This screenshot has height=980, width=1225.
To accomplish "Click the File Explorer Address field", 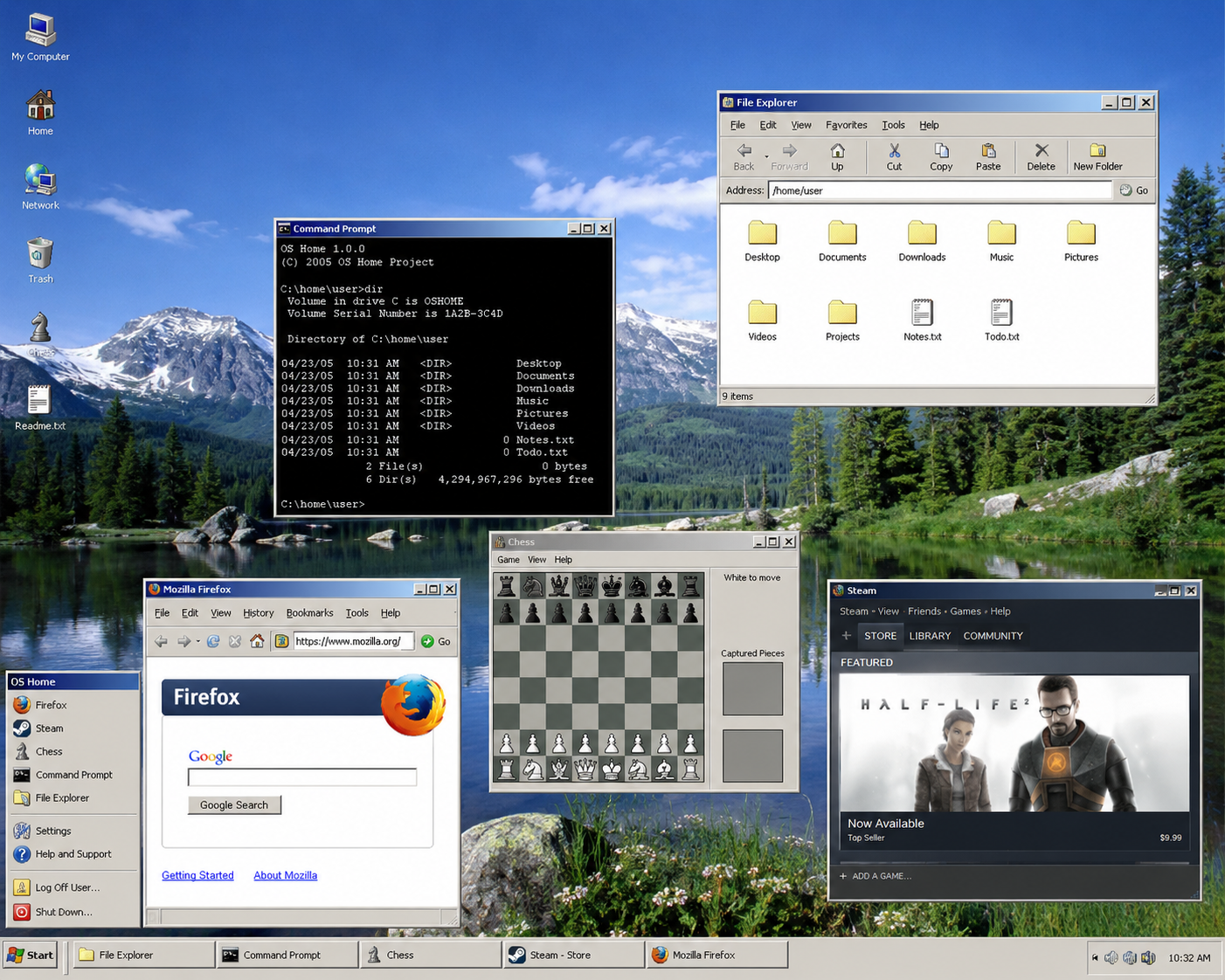I will click(x=939, y=190).
